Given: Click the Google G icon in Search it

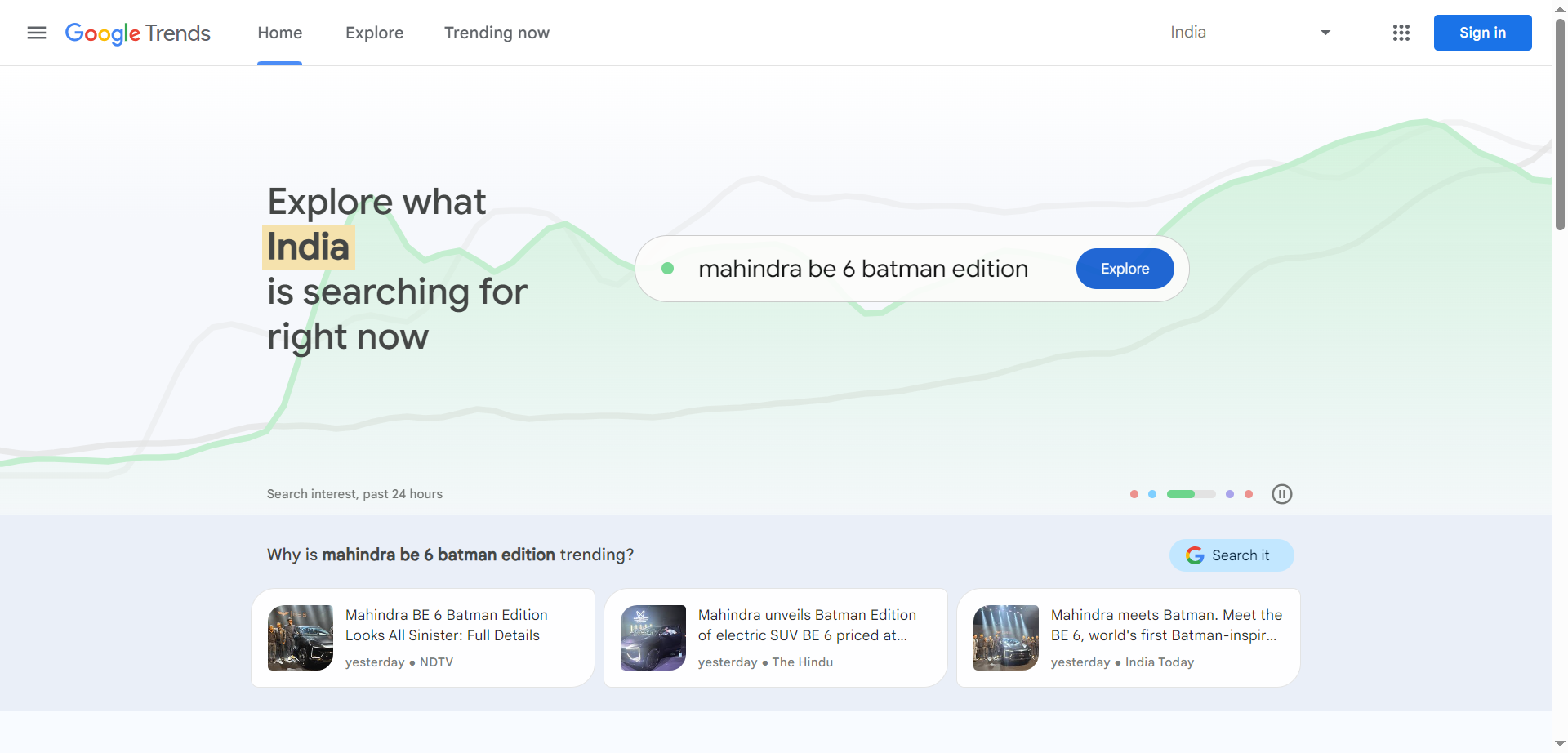Looking at the screenshot, I should [x=1195, y=555].
